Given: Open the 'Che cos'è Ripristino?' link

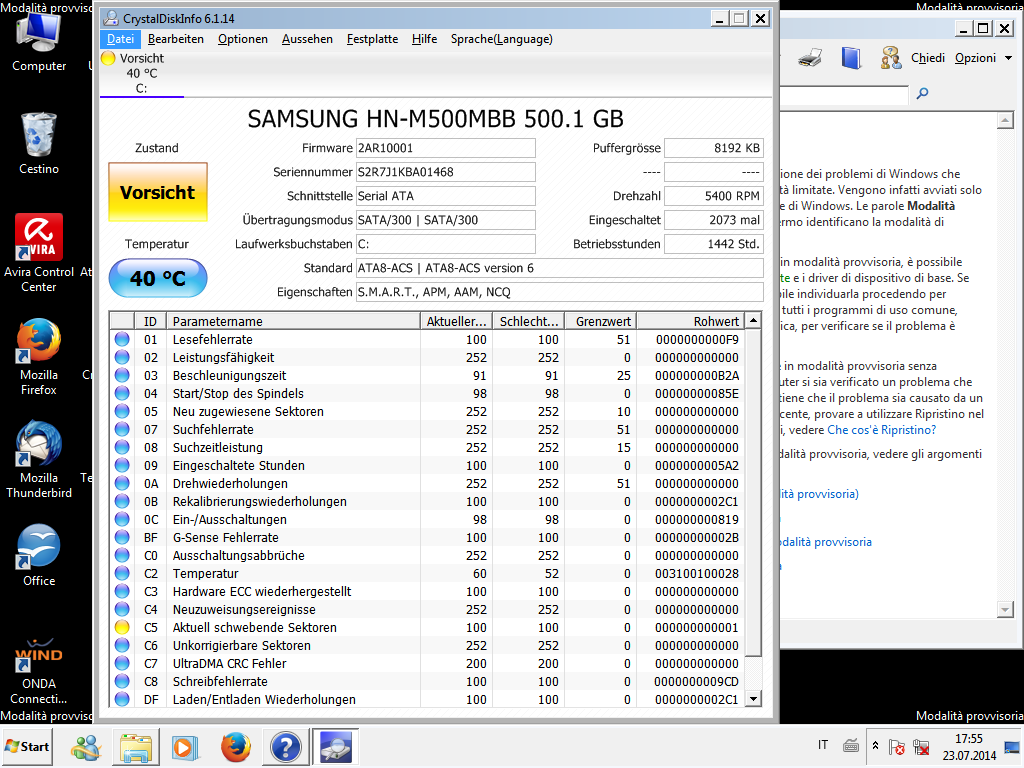Looking at the screenshot, I should point(882,430).
